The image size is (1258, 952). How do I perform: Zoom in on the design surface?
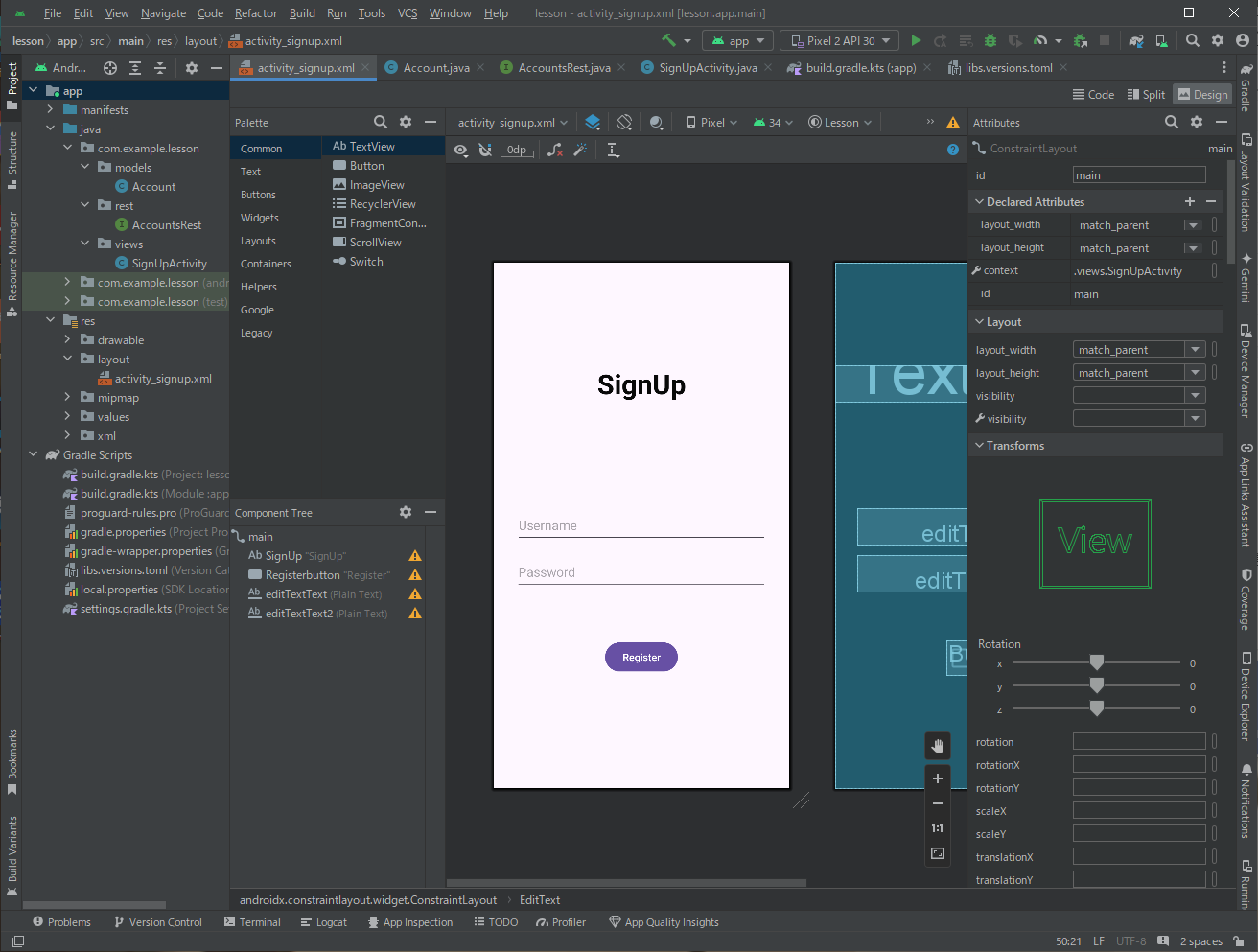(938, 778)
